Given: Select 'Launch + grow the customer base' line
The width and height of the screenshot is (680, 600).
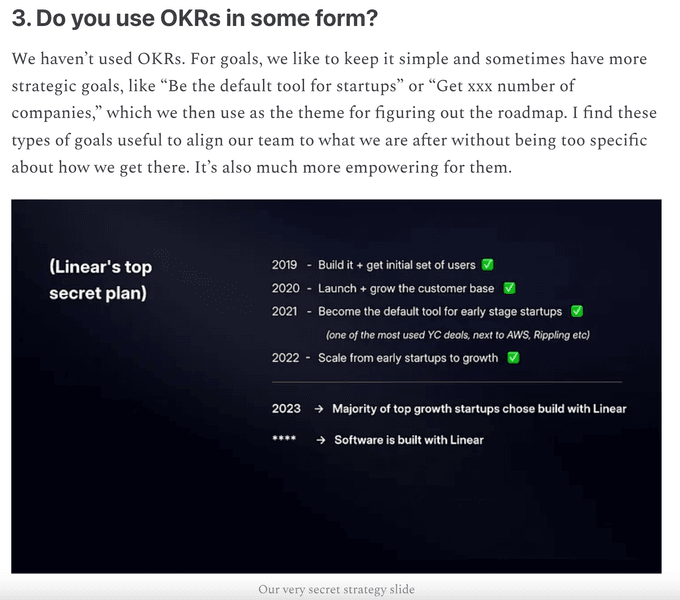Looking at the screenshot, I should pos(406,288).
